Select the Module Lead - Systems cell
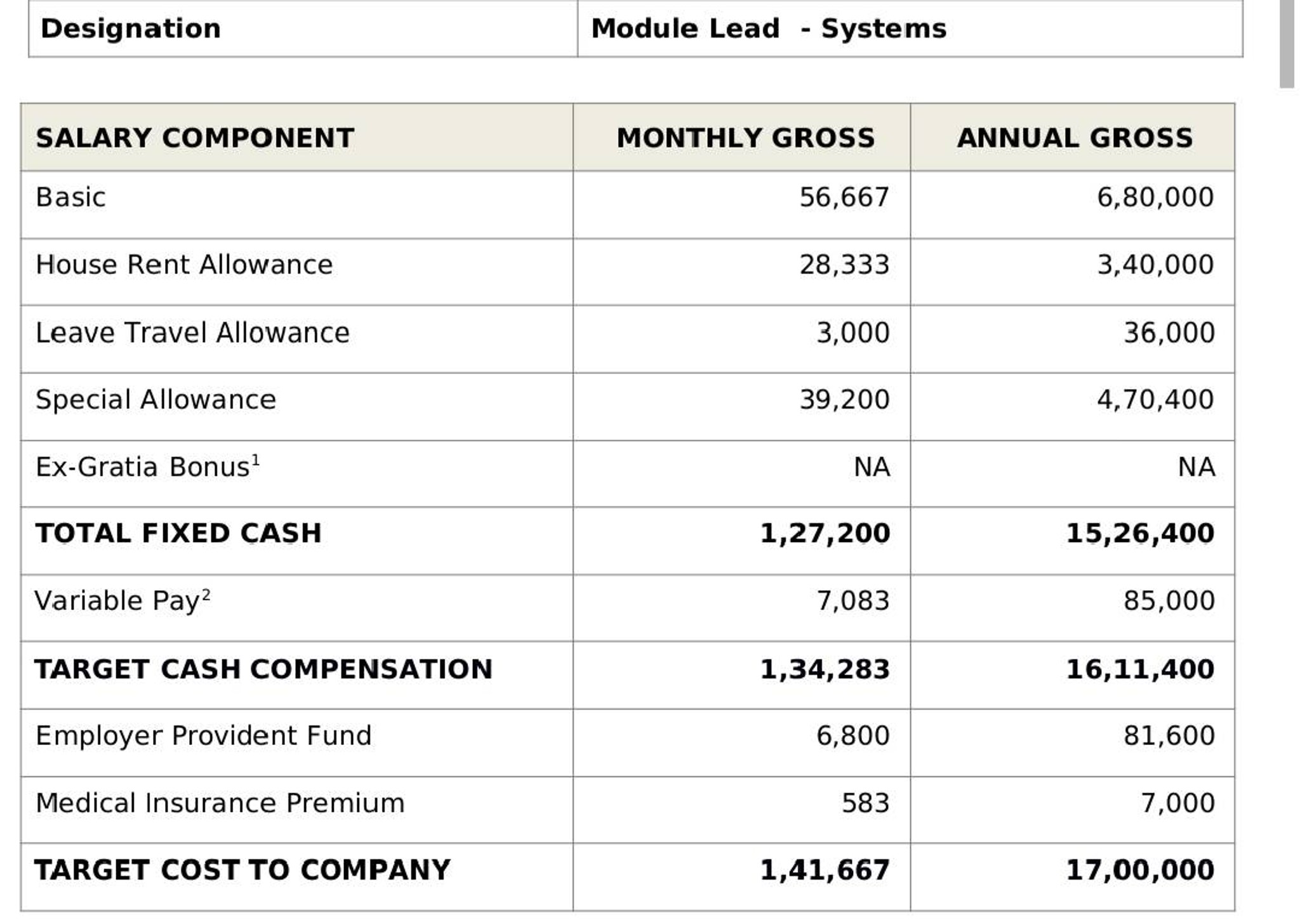Viewport: 1300px width, 924px height. coord(910,29)
